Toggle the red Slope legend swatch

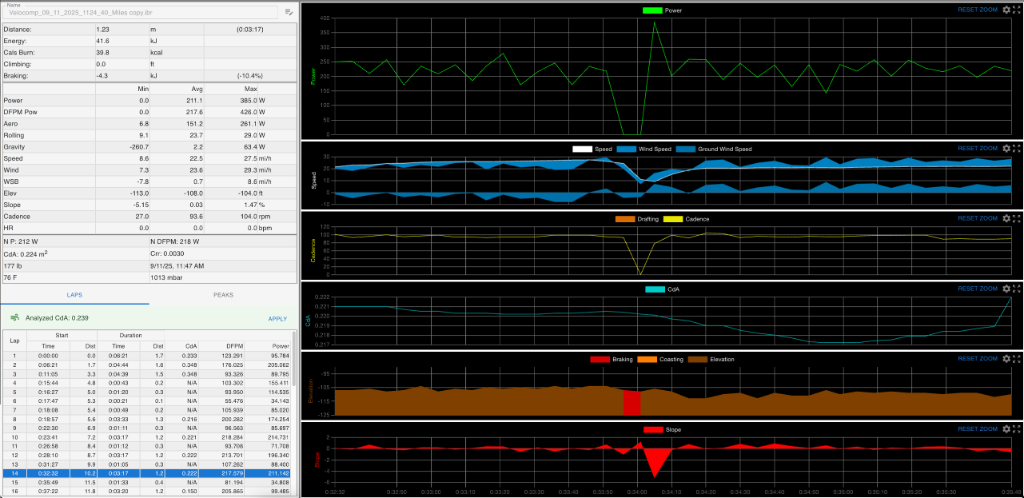click(654, 429)
